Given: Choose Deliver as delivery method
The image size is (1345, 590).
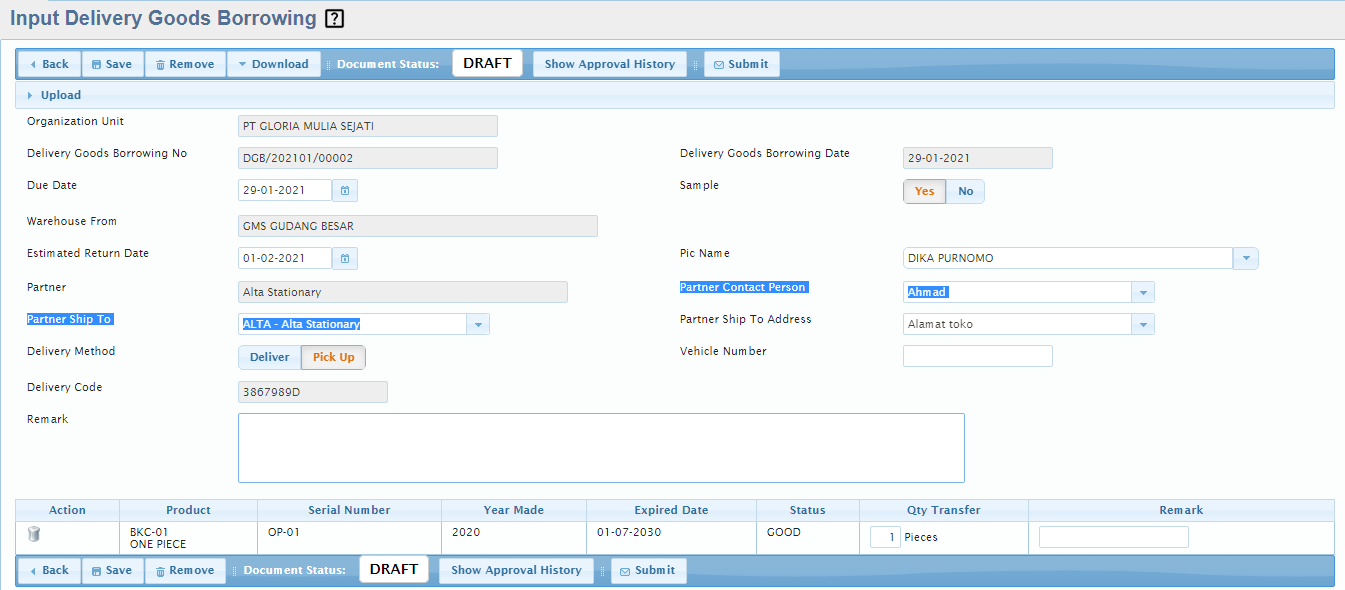Looking at the screenshot, I should pyautogui.click(x=269, y=357).
